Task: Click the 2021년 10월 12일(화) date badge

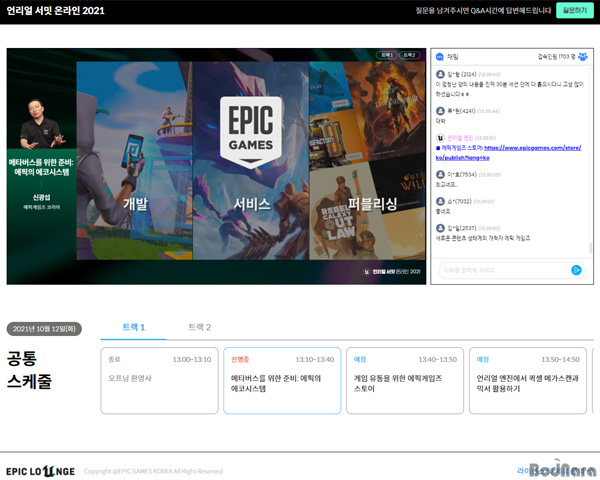Action: (44, 329)
